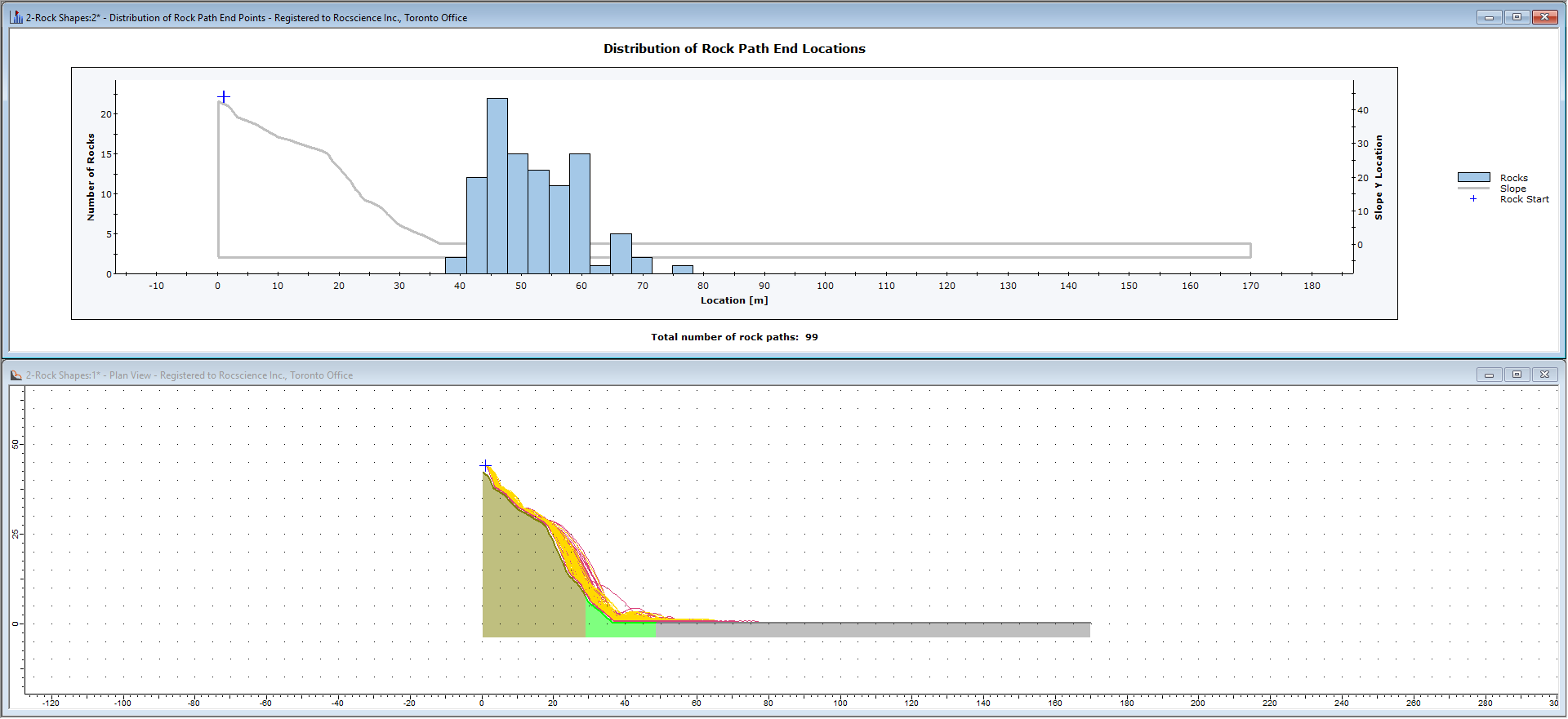Click the 'Location [m]' axis label
Image resolution: width=1568 pixels, height=719 pixels.
pyautogui.click(x=734, y=300)
